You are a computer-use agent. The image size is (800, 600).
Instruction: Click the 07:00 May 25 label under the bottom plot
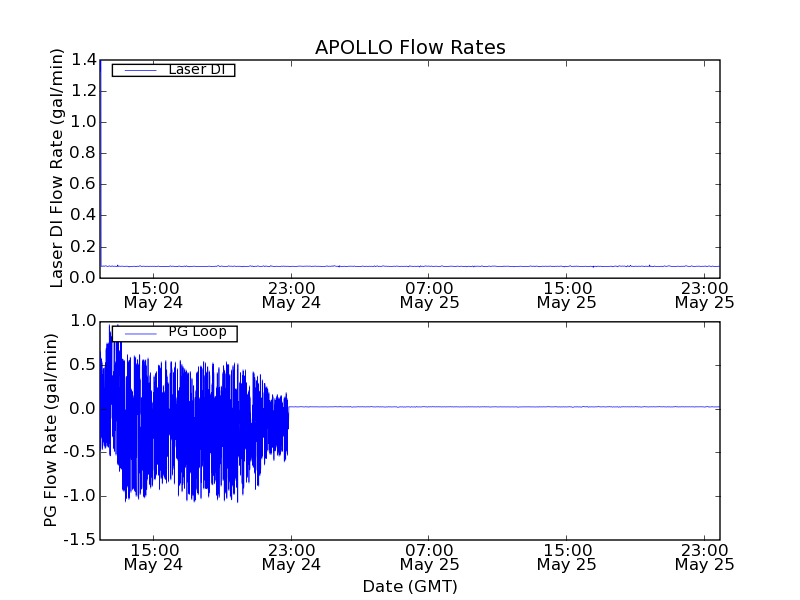click(x=429, y=558)
